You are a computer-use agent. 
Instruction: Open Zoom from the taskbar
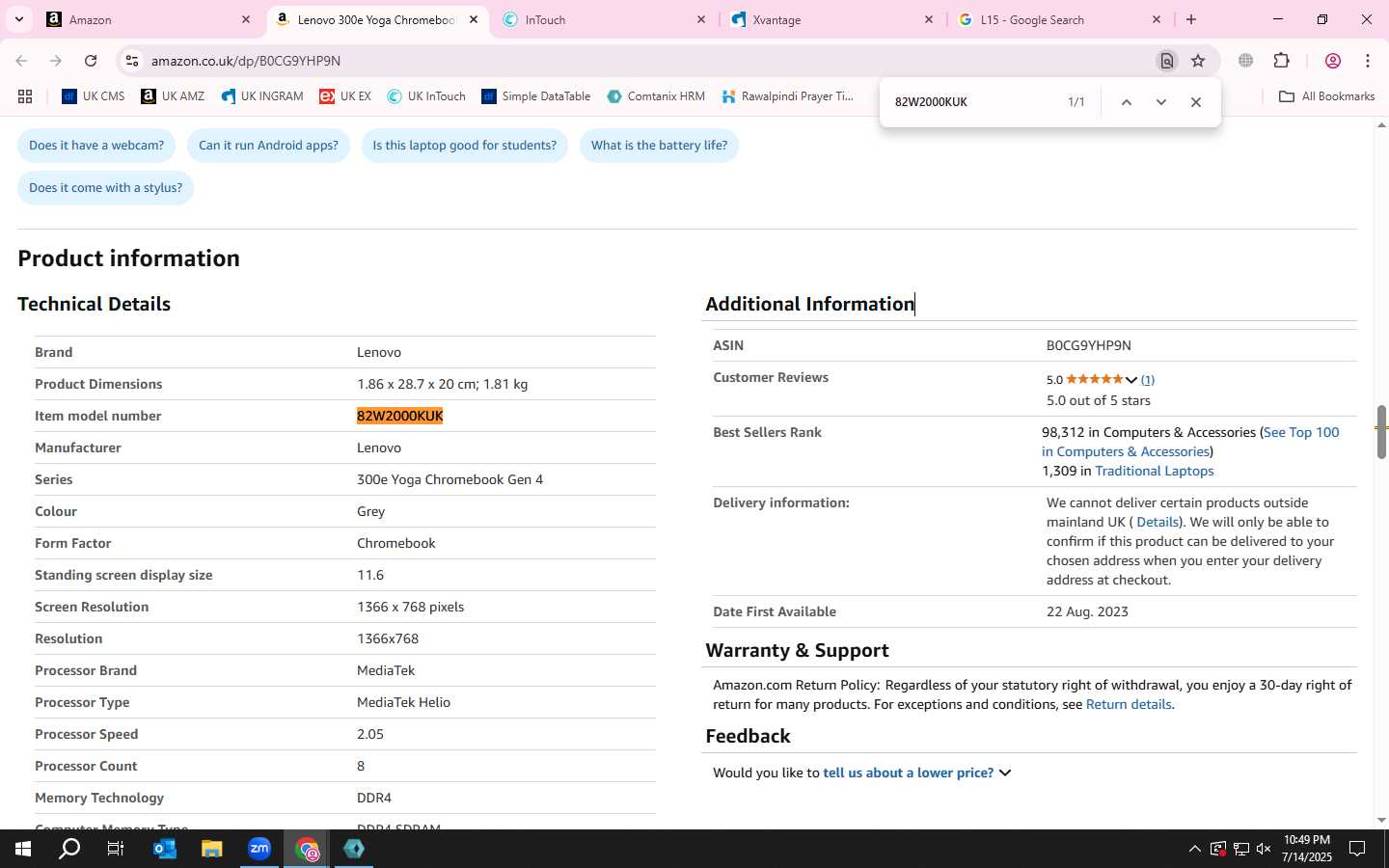(259, 849)
